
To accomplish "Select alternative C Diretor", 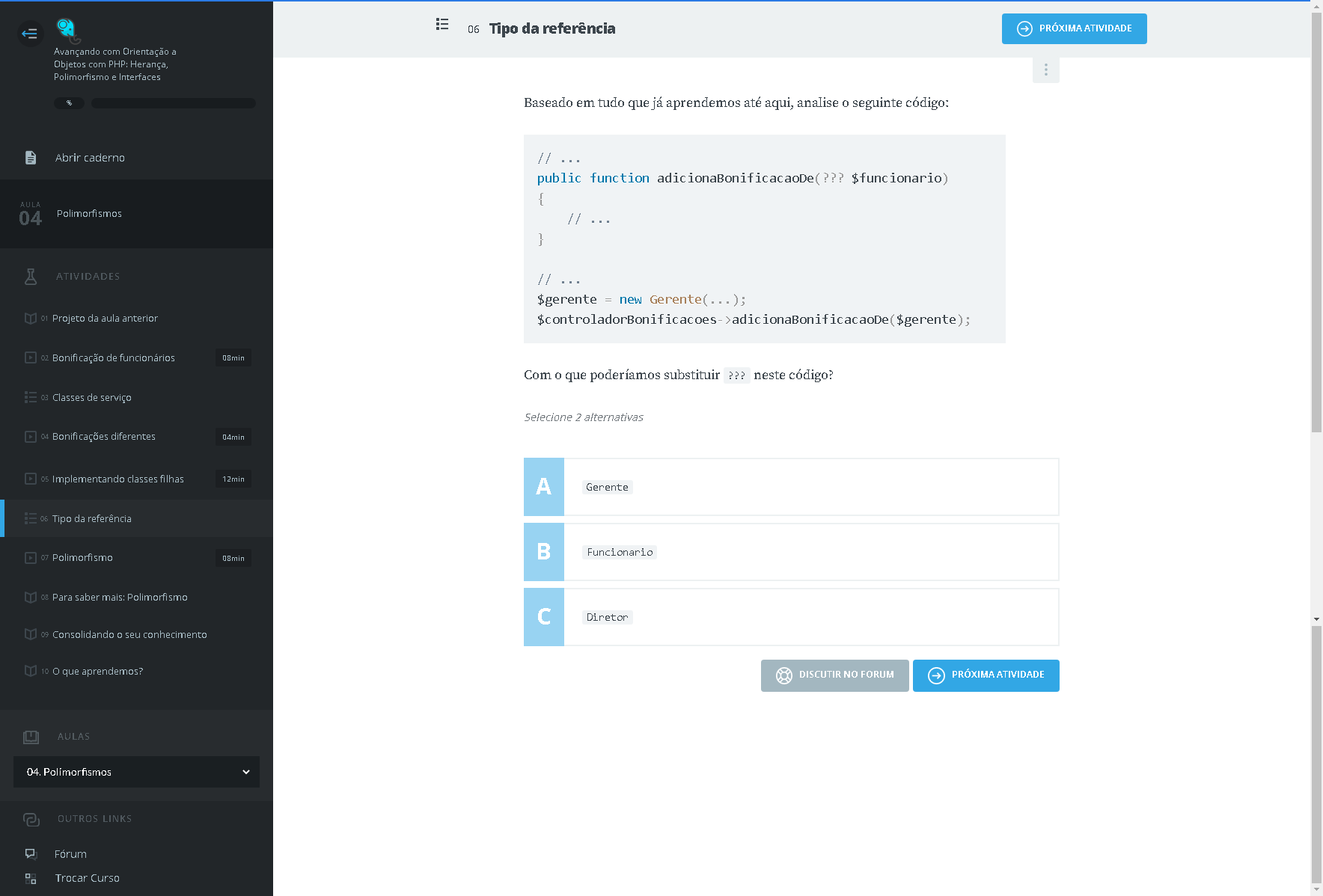I will pos(791,617).
